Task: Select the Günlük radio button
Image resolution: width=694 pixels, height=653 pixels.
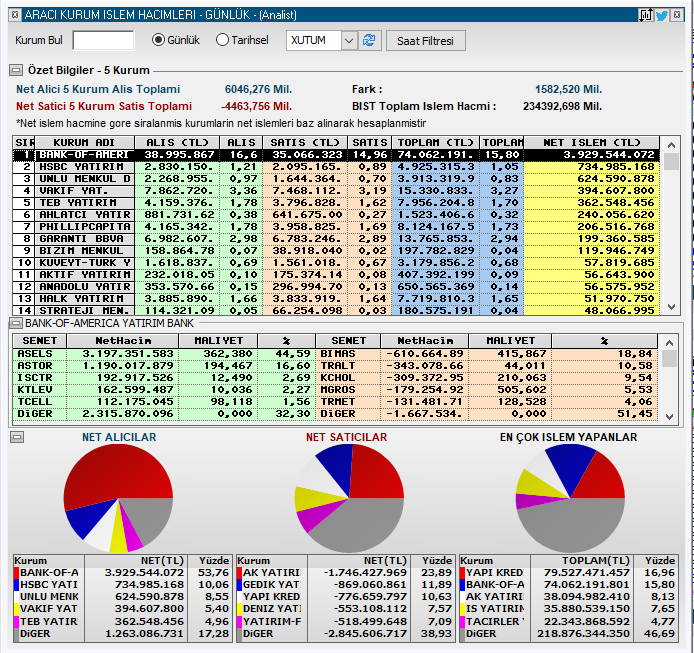Action: (x=158, y=40)
